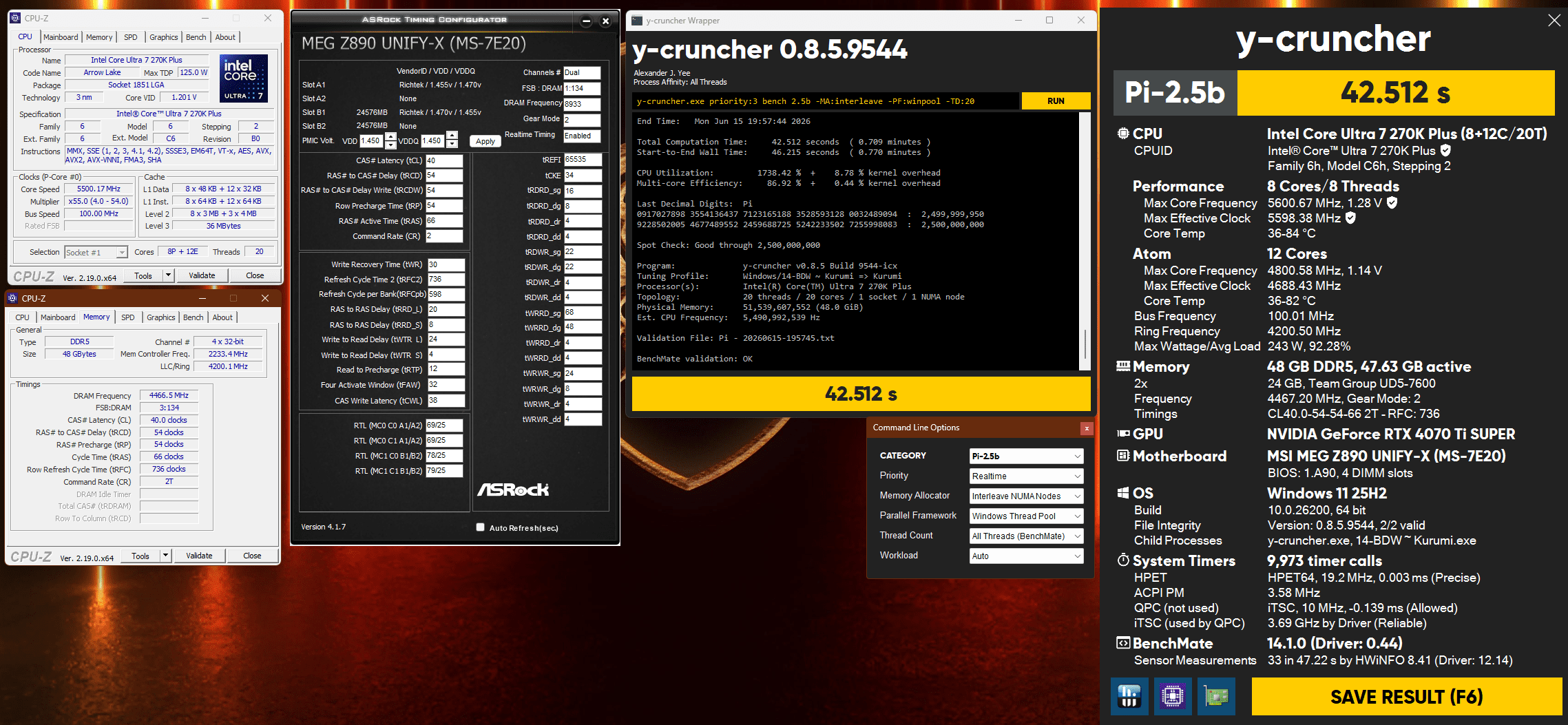Expand the Tools arrow in the CPU-Z CPU window

click(167, 275)
